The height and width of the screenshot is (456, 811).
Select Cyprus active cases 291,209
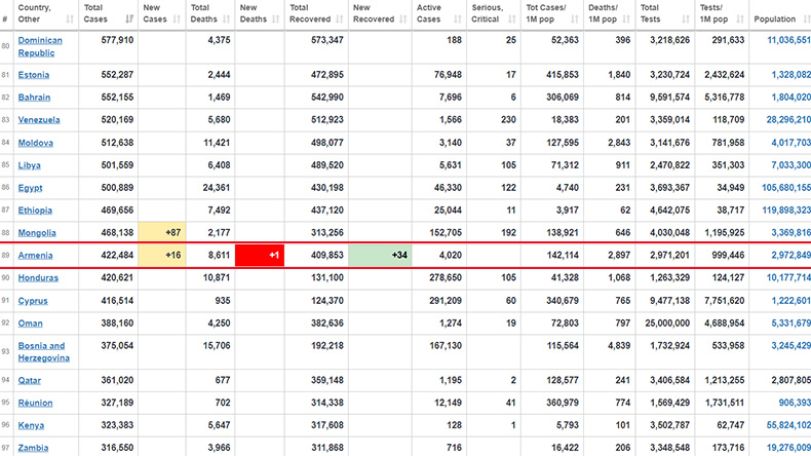(x=445, y=301)
